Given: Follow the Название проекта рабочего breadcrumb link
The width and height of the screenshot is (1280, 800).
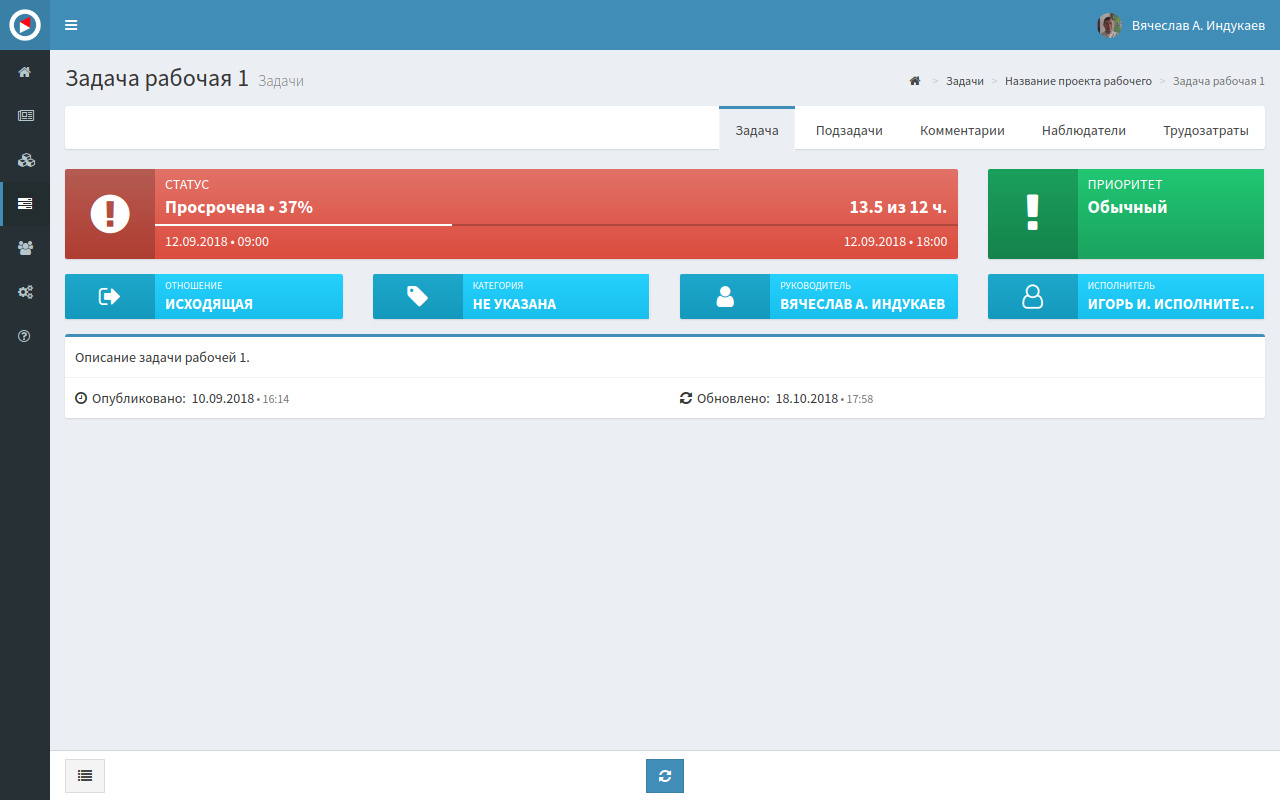Looking at the screenshot, I should pyautogui.click(x=1078, y=81).
